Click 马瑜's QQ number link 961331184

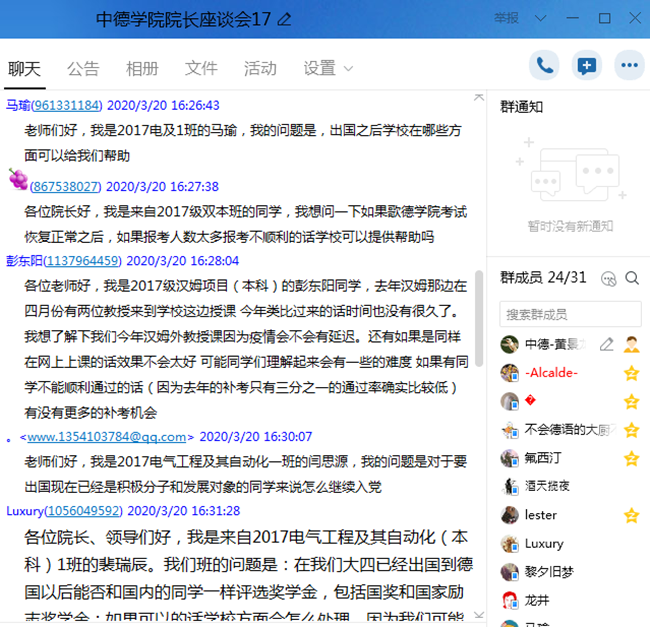66,105
